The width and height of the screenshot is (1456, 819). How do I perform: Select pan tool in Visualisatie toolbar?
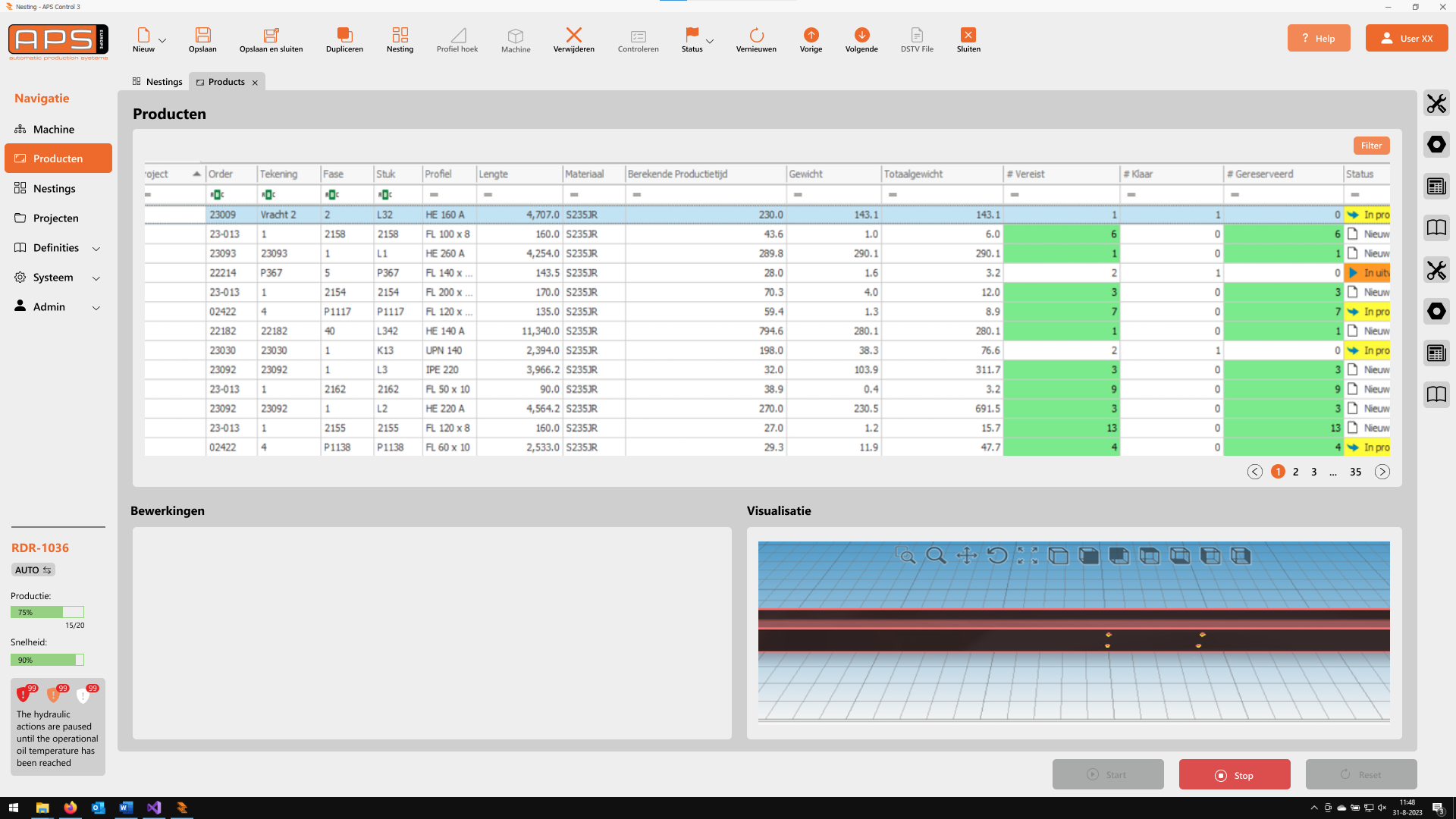[966, 556]
